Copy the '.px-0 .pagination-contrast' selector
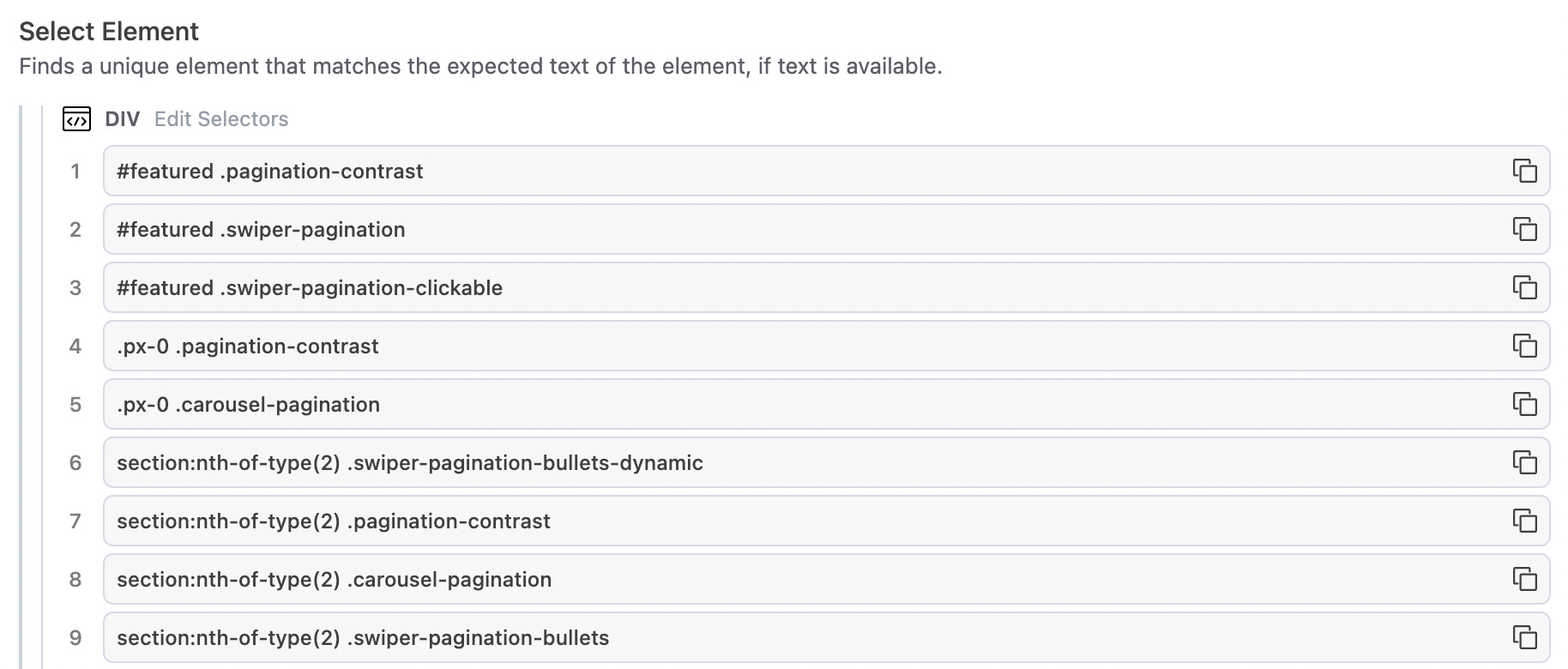Image resolution: width=1568 pixels, height=669 pixels. pyautogui.click(x=1524, y=346)
